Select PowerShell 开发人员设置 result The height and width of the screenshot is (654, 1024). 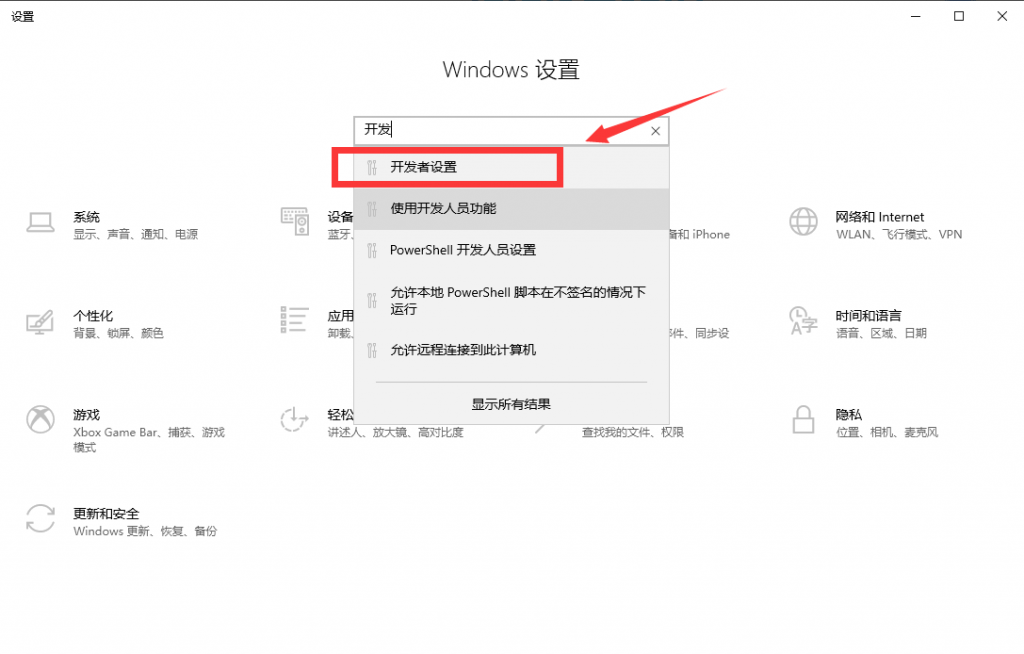click(x=511, y=250)
